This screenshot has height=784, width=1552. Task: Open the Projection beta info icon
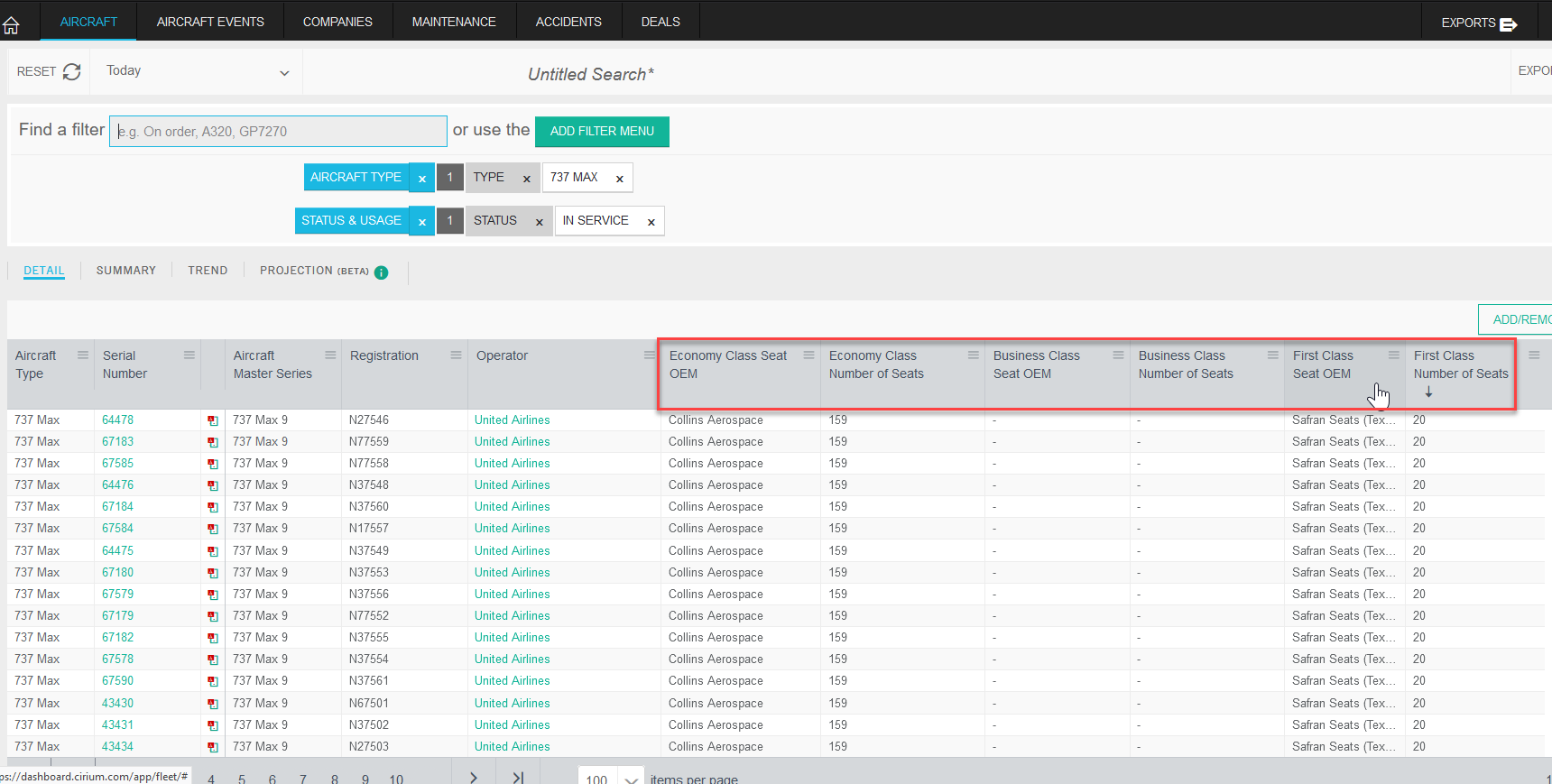(381, 272)
